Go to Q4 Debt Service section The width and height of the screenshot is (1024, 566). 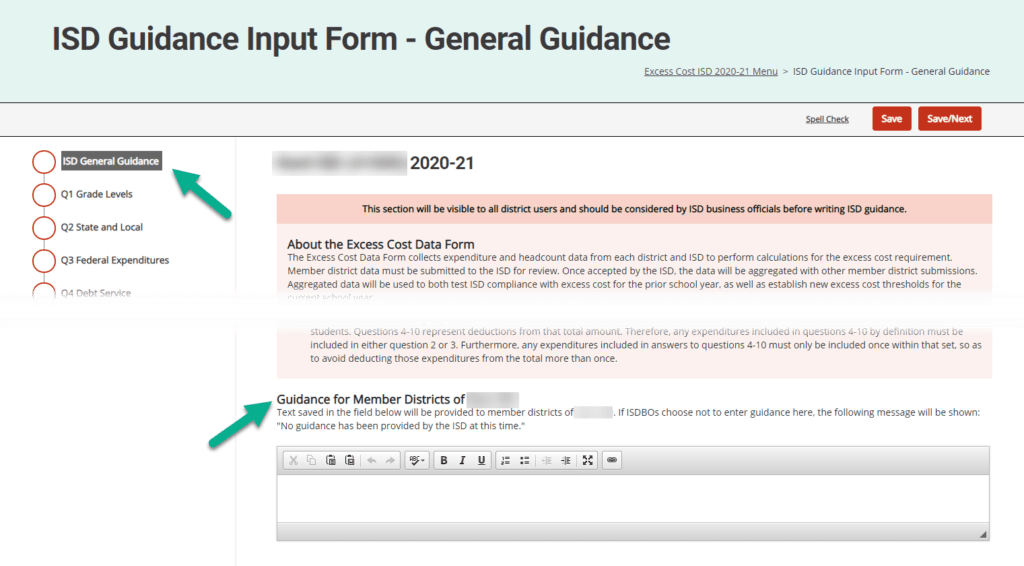click(x=96, y=293)
